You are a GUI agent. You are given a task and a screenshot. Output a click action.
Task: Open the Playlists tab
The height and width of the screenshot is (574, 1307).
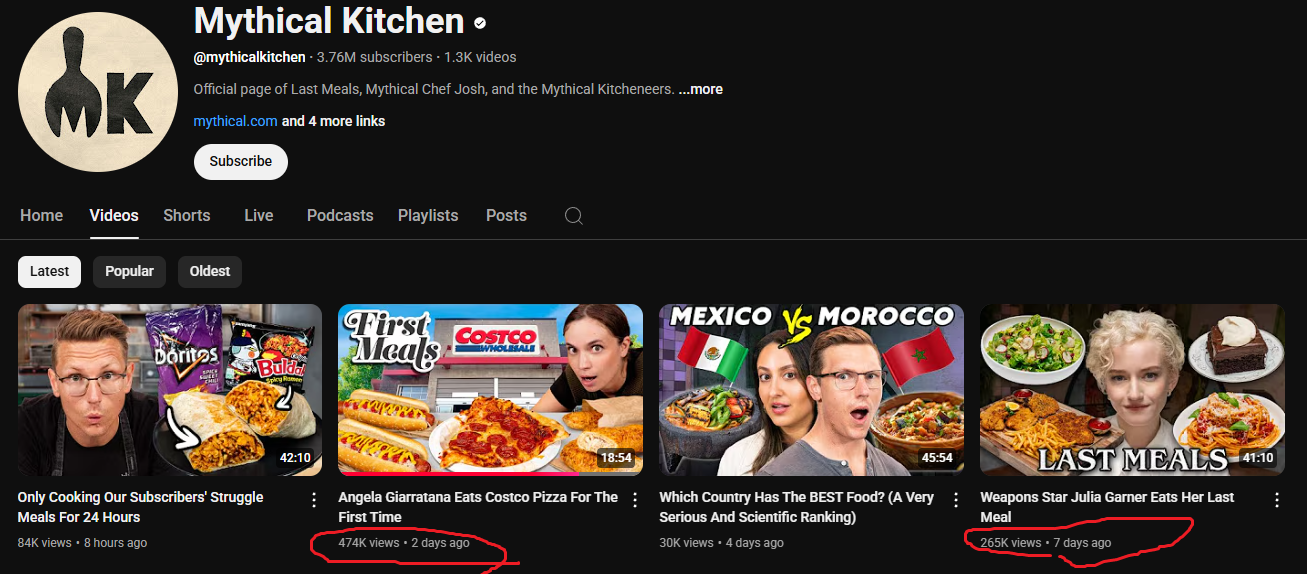428,215
